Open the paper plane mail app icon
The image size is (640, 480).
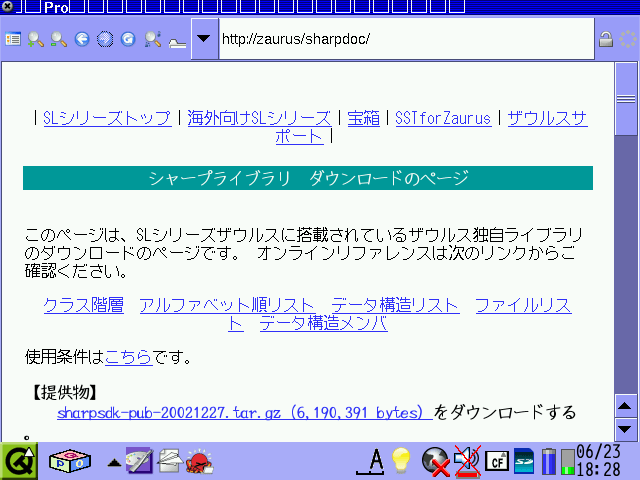pos(169,461)
